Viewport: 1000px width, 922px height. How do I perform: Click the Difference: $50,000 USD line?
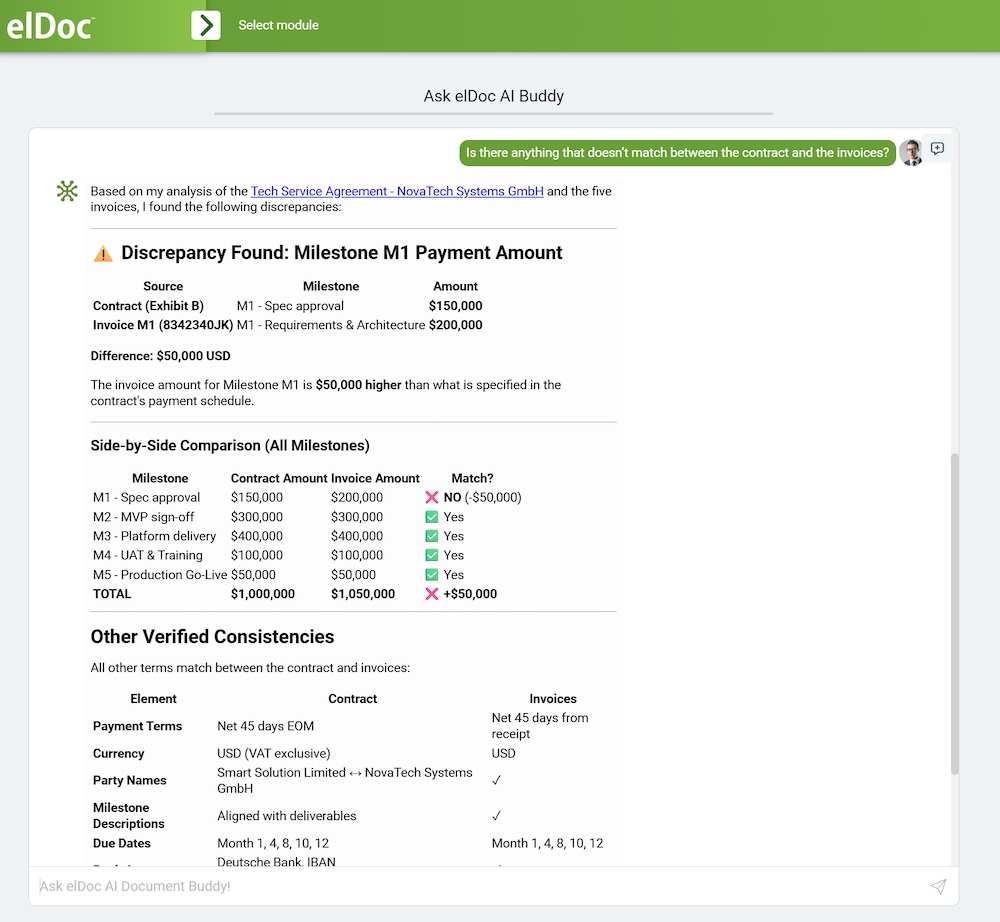161,356
